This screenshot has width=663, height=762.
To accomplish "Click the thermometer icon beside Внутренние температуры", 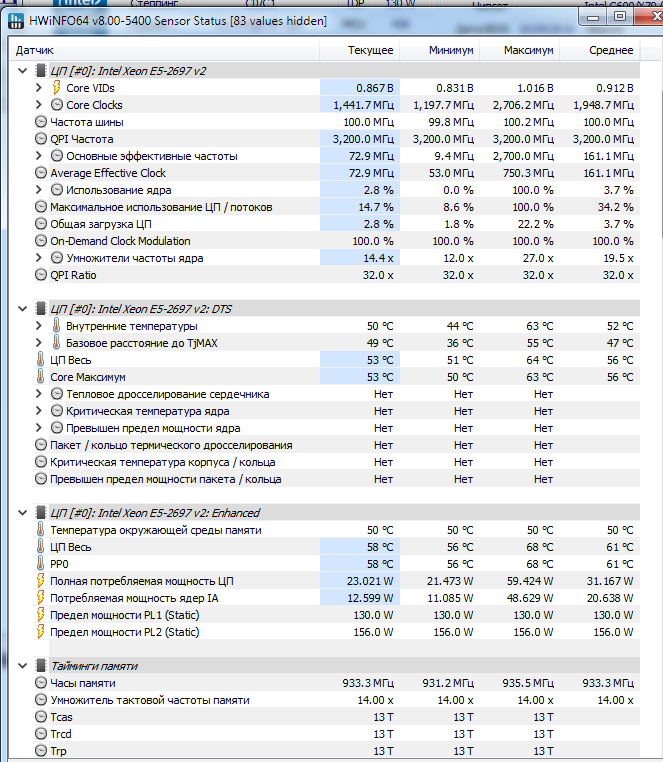I will pos(56,326).
